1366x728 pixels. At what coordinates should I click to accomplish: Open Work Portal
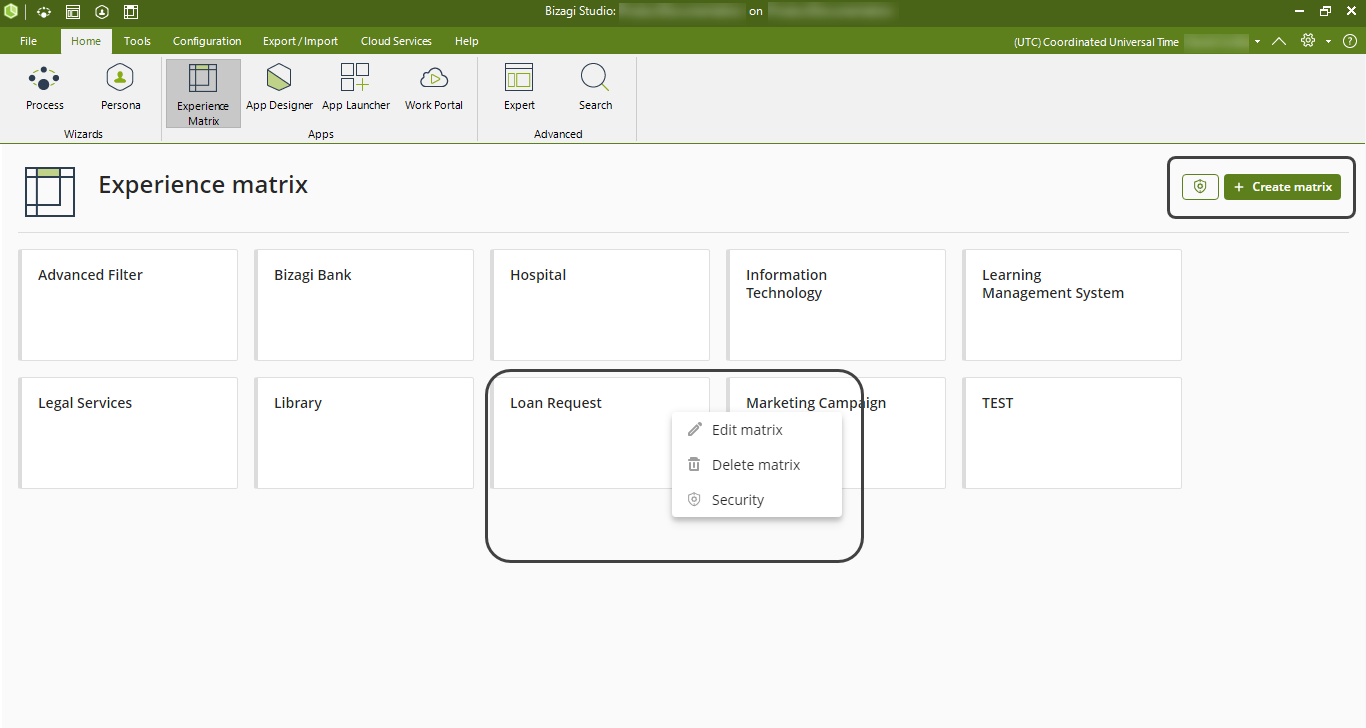pos(433,88)
